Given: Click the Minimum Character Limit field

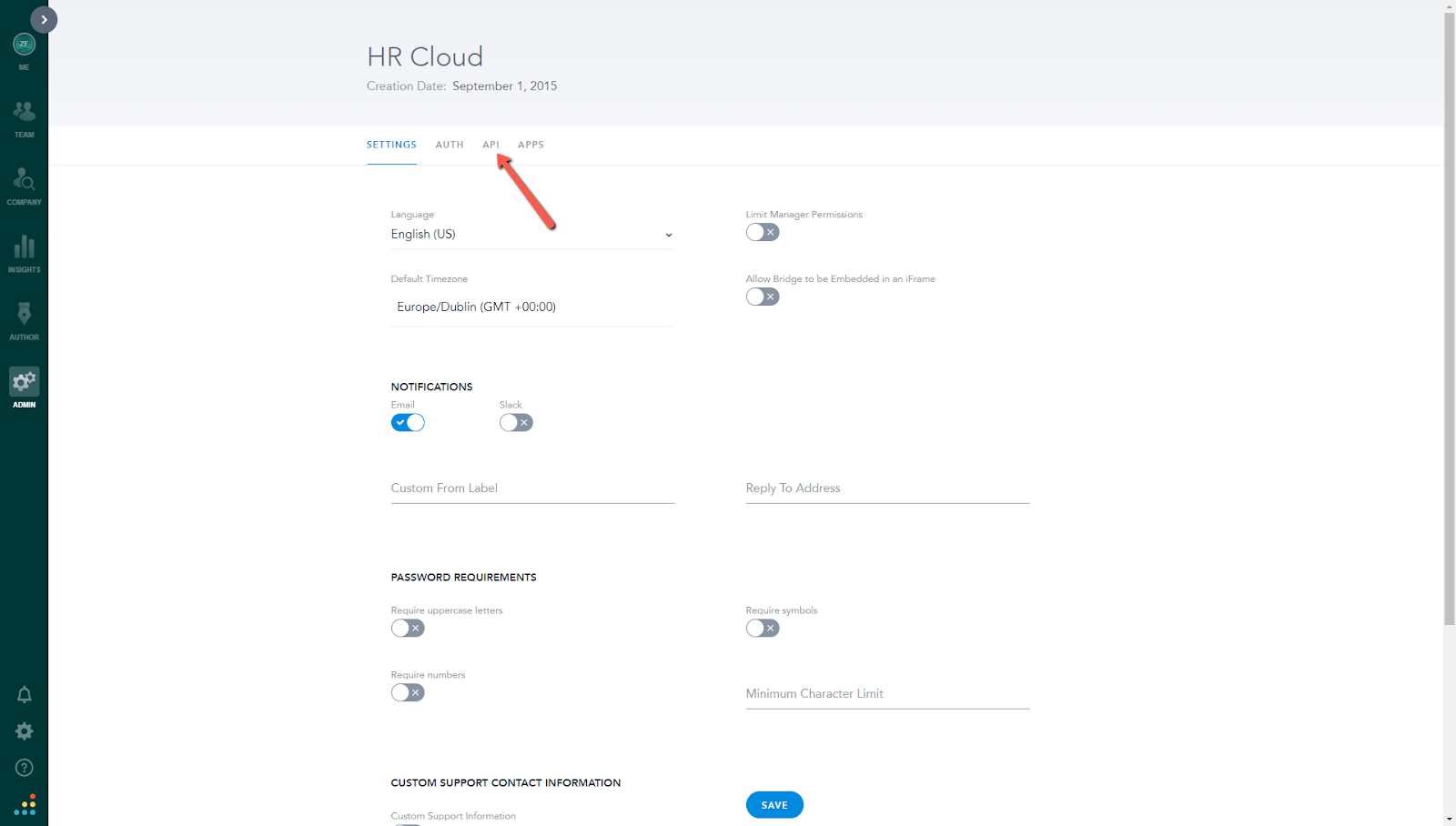Looking at the screenshot, I should tap(887, 694).
